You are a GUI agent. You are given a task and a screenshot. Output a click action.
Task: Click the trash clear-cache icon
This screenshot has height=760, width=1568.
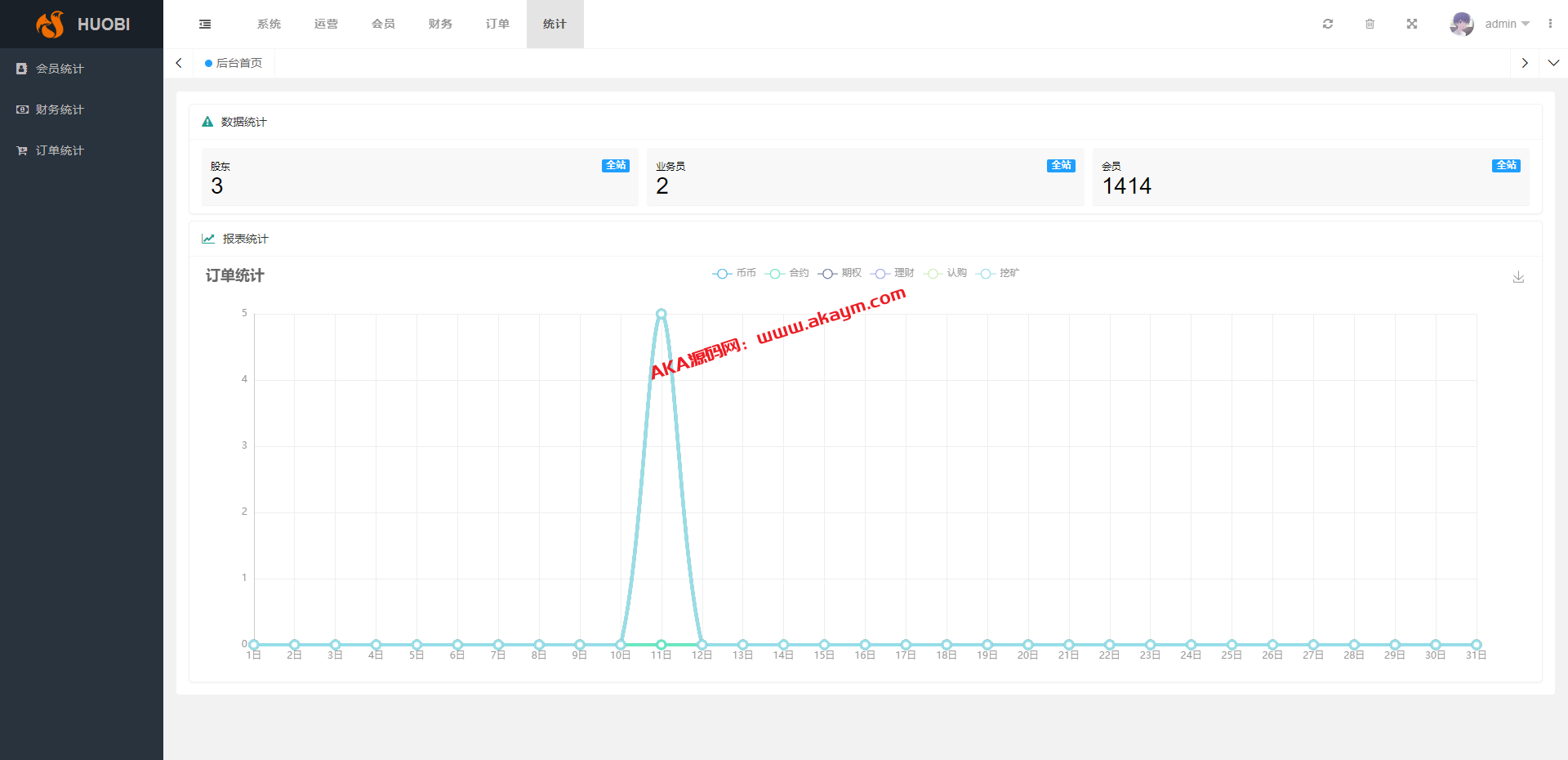coord(1370,25)
